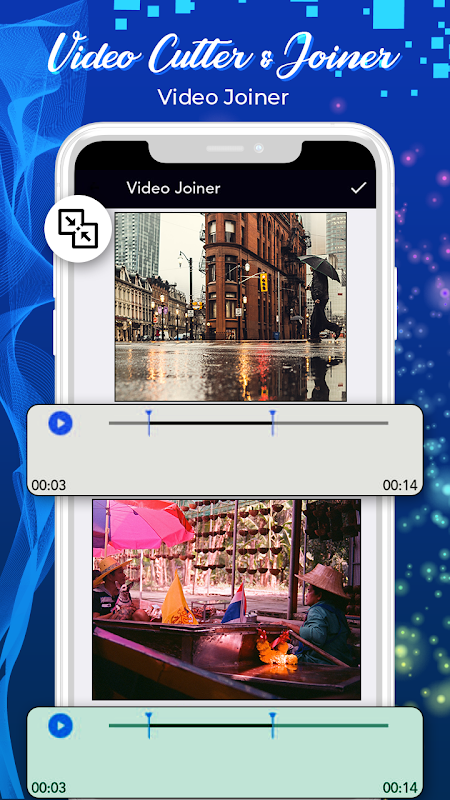Tap the phone's front camera lens
450x800 pixels.
[x=259, y=148]
